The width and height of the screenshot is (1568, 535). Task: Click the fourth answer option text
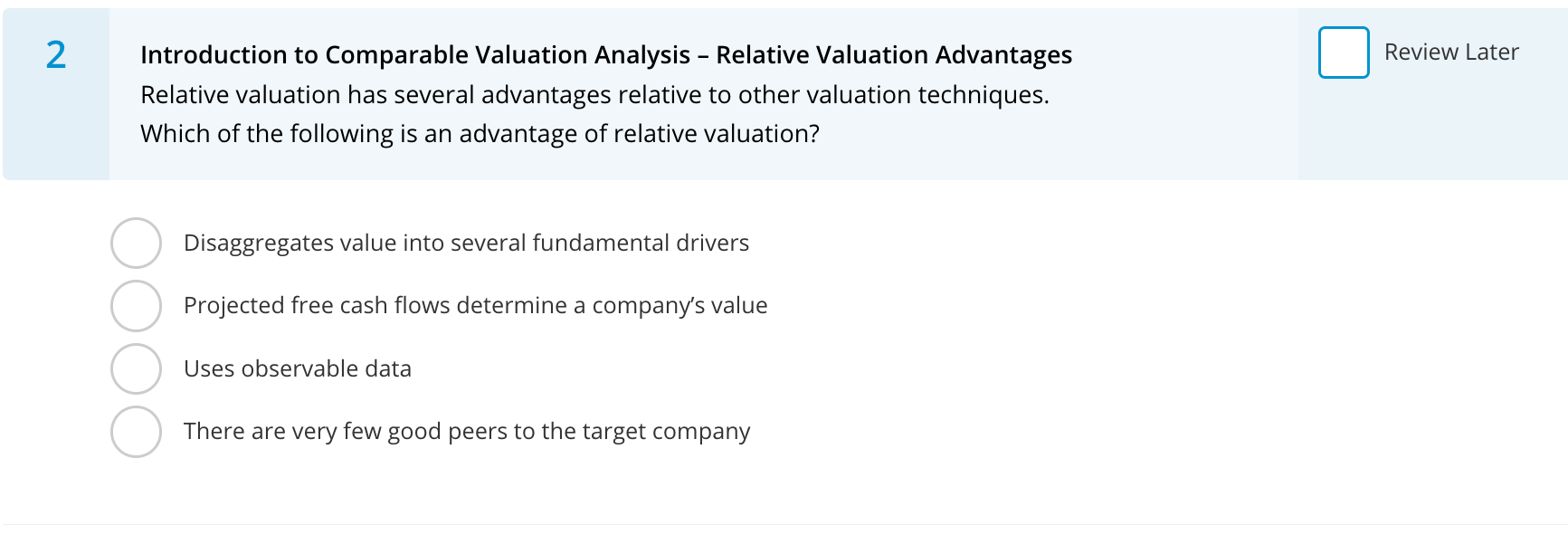tap(467, 432)
